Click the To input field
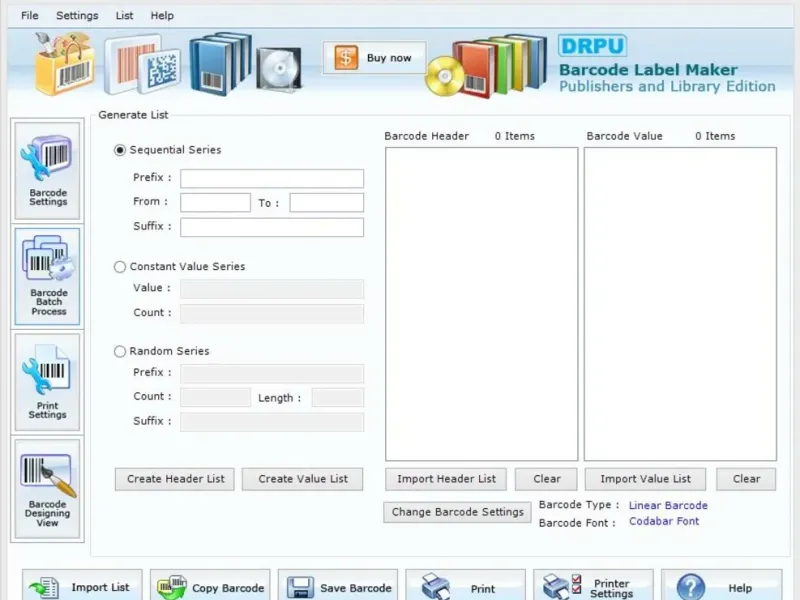The height and width of the screenshot is (600, 800). click(327, 203)
